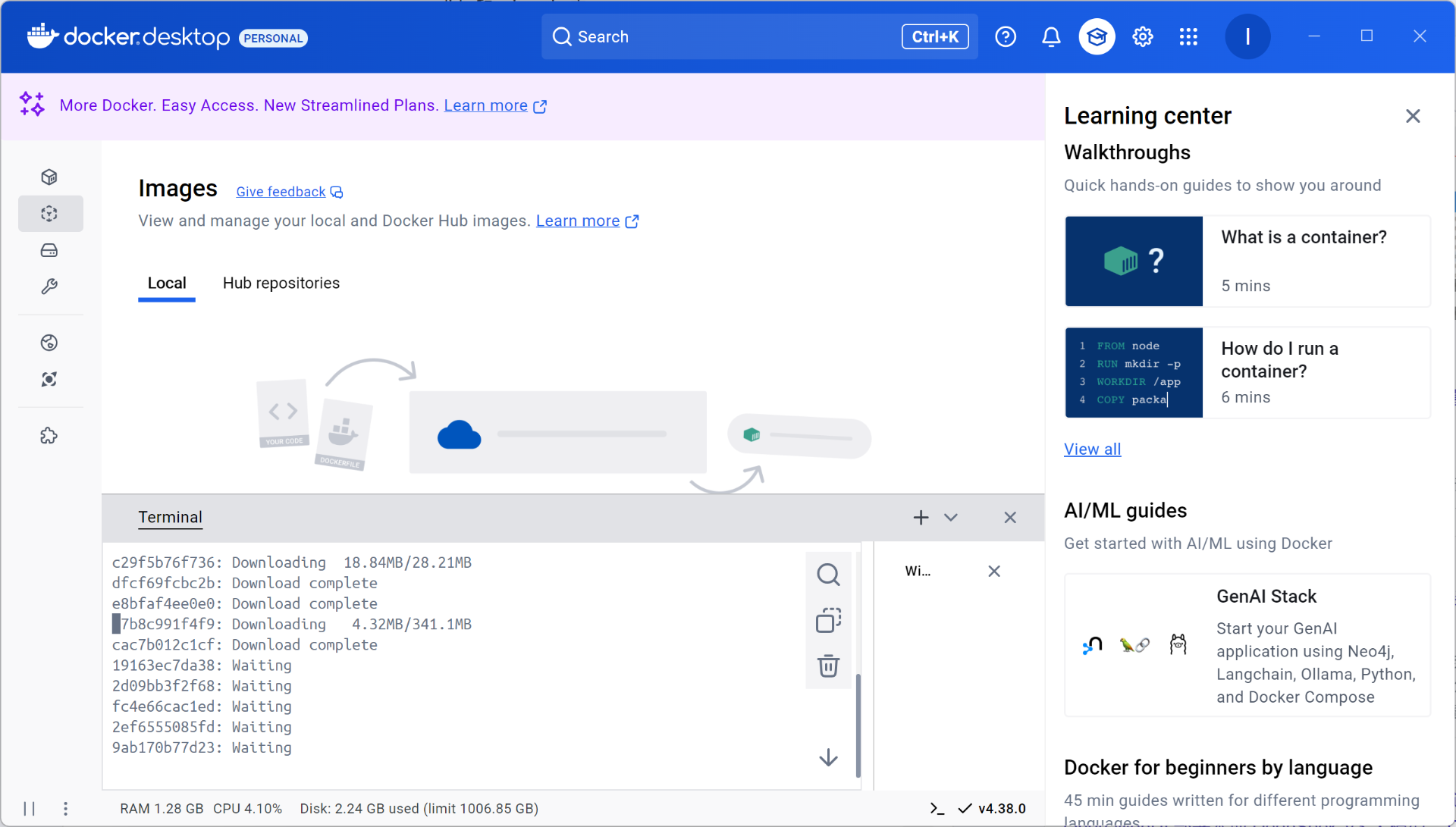Open the Docker Hub sidebar icon

[x=49, y=343]
